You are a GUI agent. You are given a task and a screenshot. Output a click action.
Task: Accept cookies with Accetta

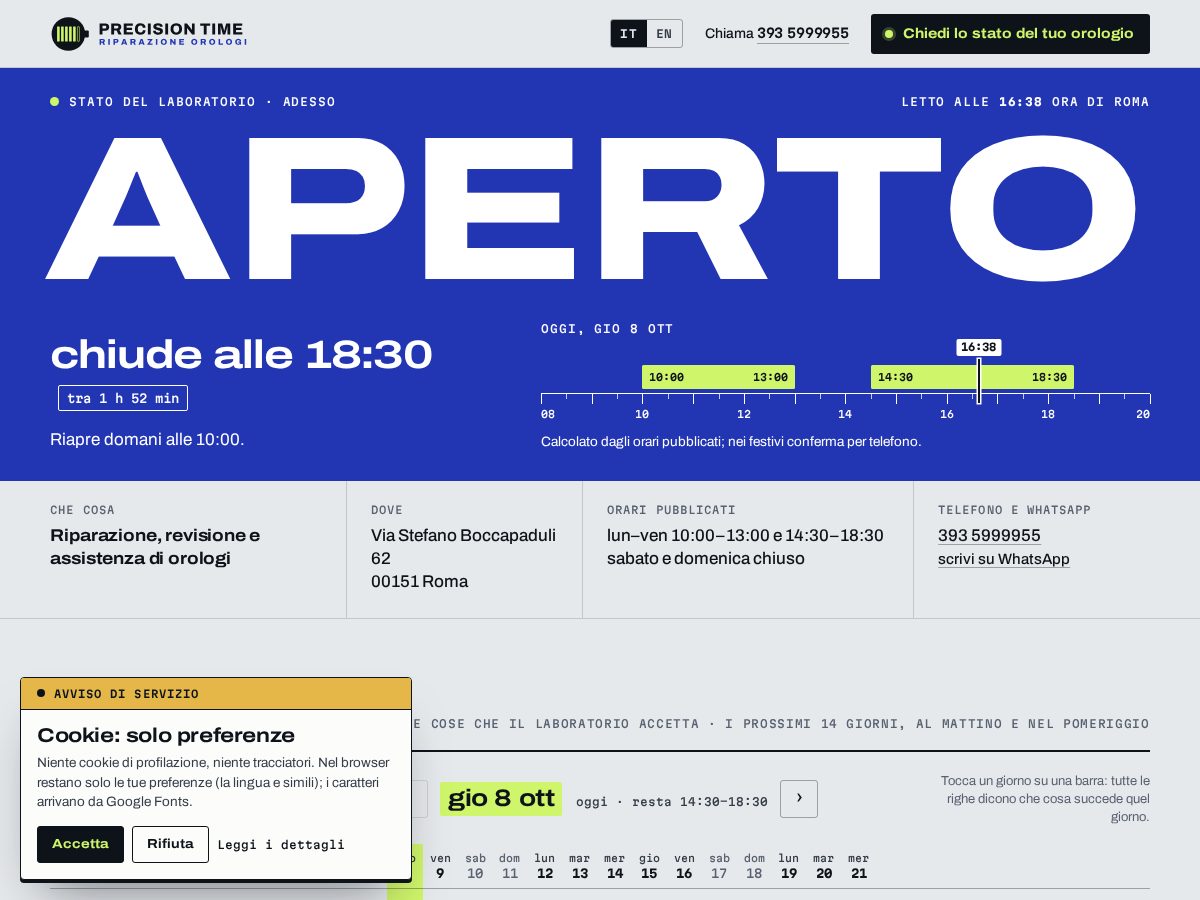pos(80,844)
